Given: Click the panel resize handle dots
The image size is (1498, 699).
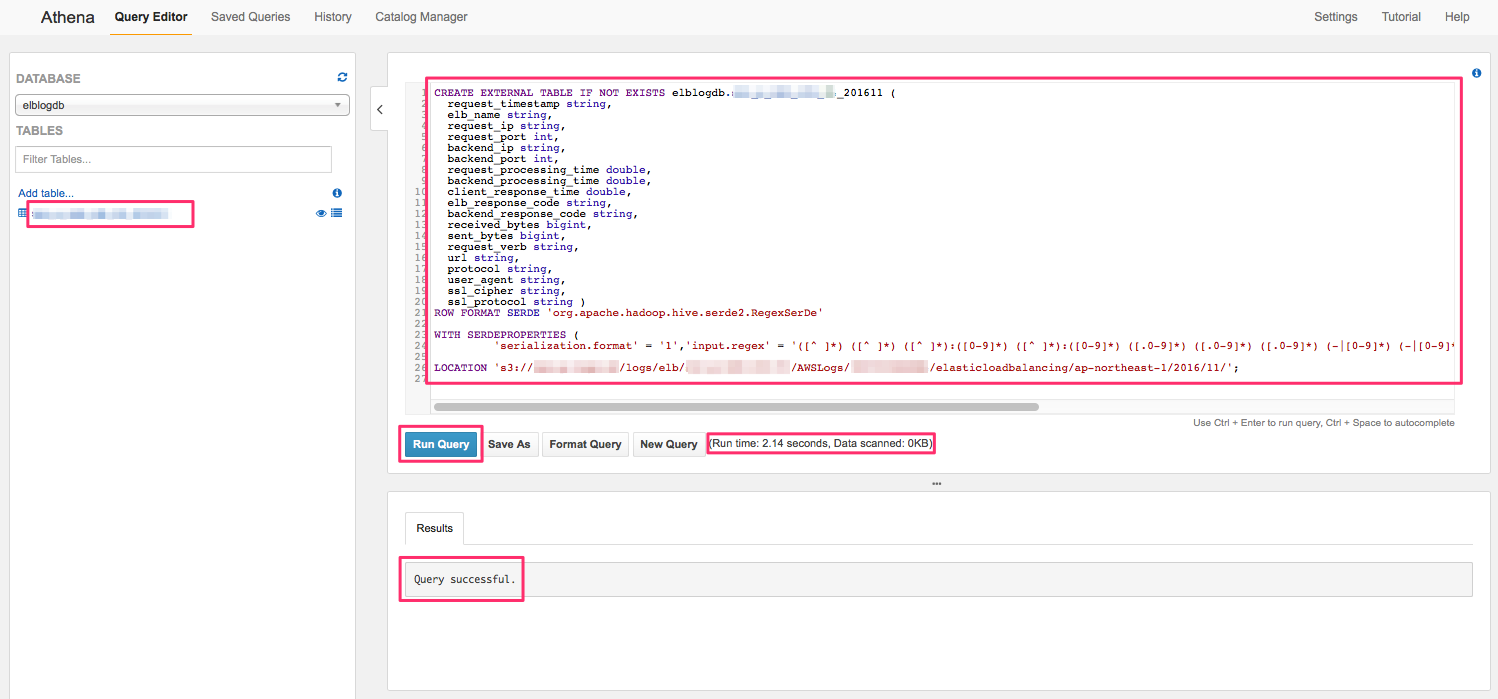Looking at the screenshot, I should [936, 483].
